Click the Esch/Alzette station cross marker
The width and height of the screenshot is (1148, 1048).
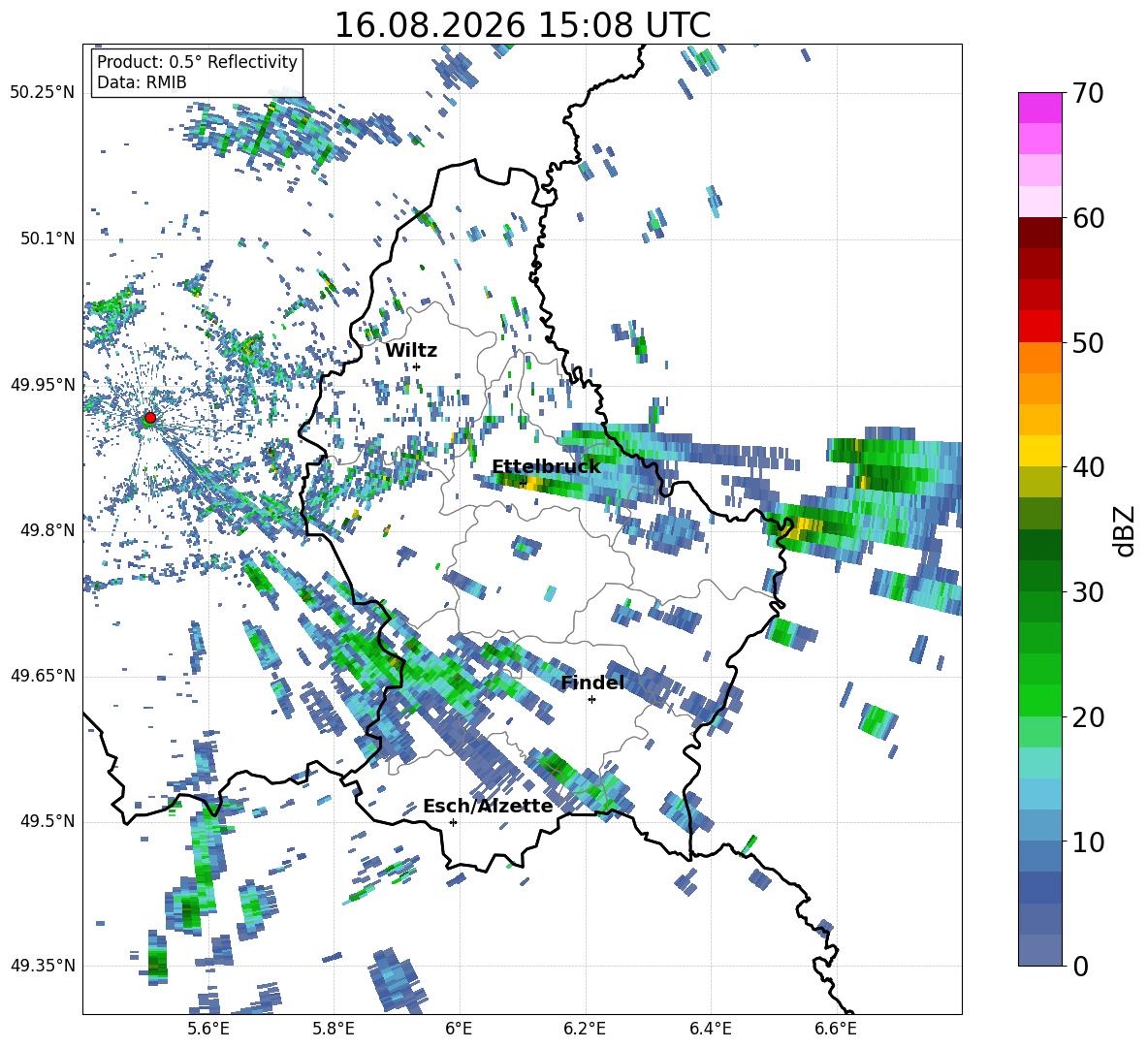tap(453, 822)
